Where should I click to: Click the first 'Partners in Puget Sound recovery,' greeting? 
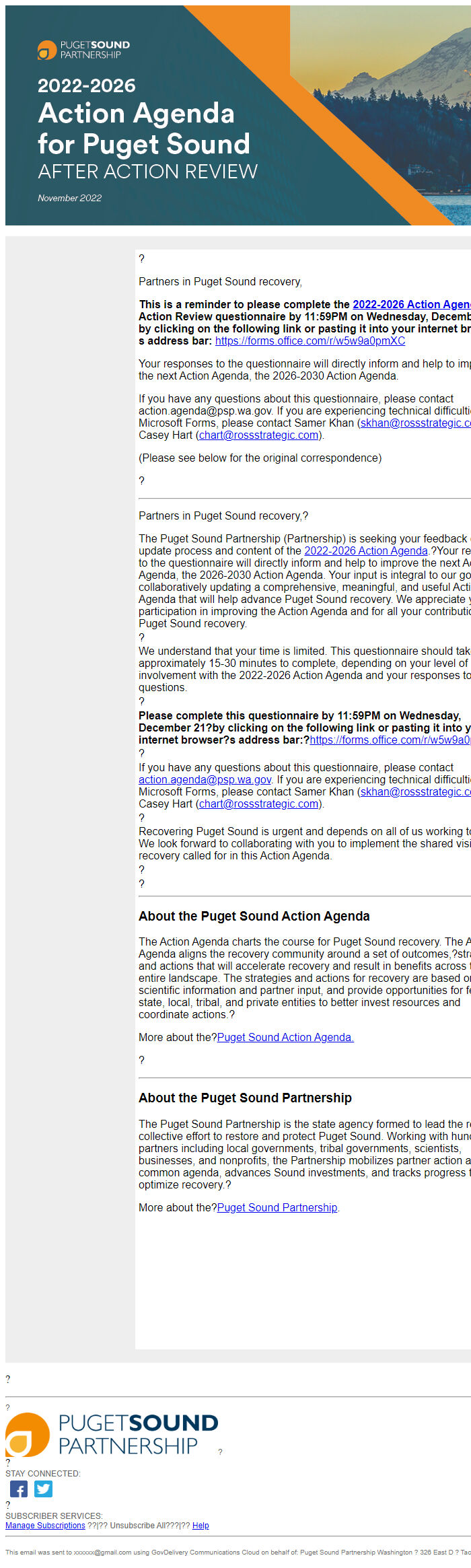pyautogui.click(x=220, y=281)
